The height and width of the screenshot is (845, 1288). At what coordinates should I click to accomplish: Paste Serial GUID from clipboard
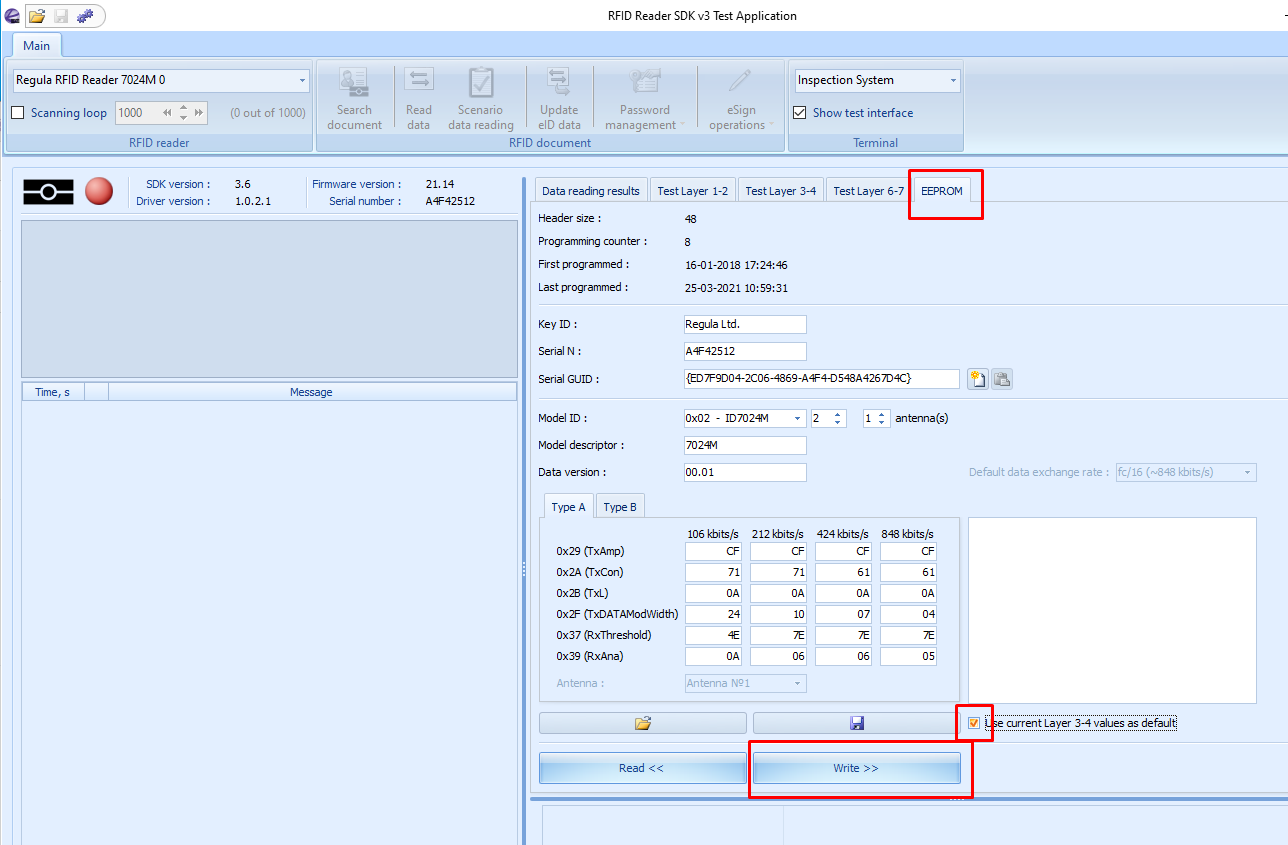1002,378
